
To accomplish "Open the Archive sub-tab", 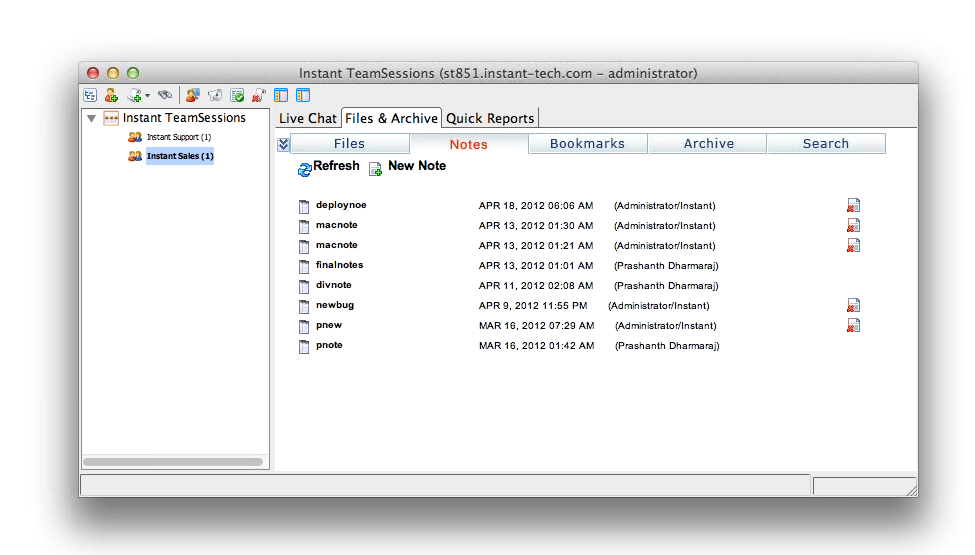I will tap(708, 144).
